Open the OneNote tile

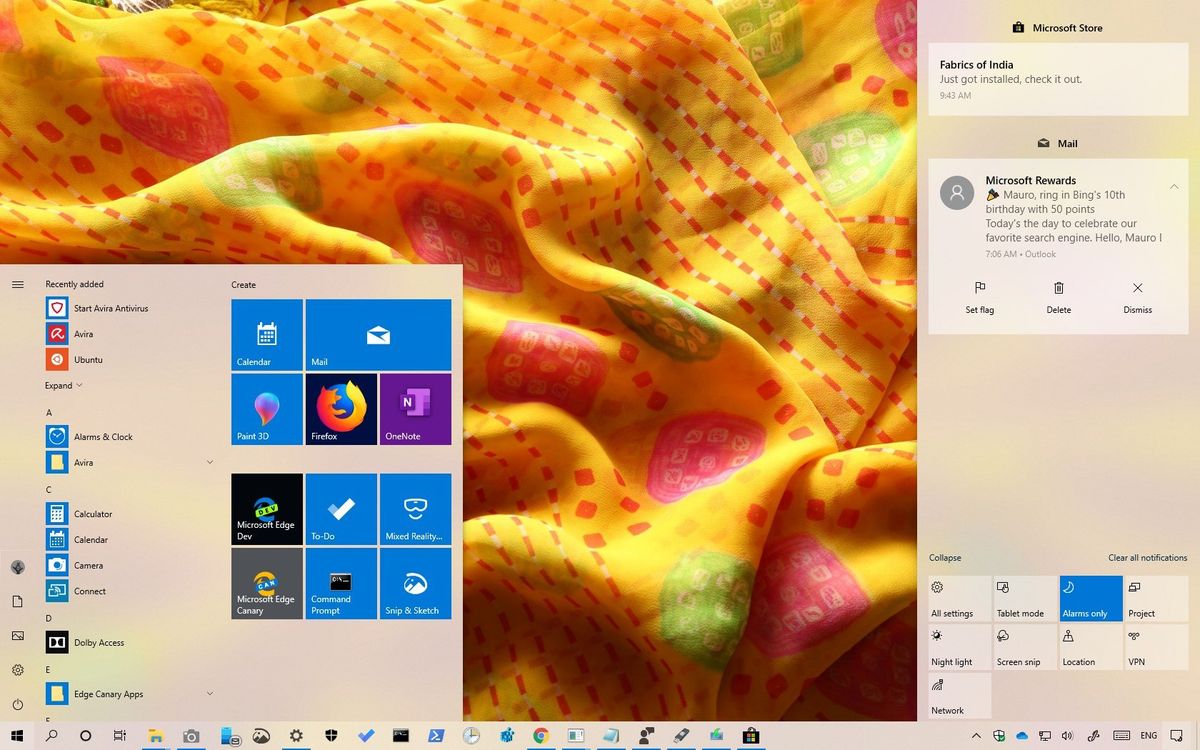click(x=415, y=409)
